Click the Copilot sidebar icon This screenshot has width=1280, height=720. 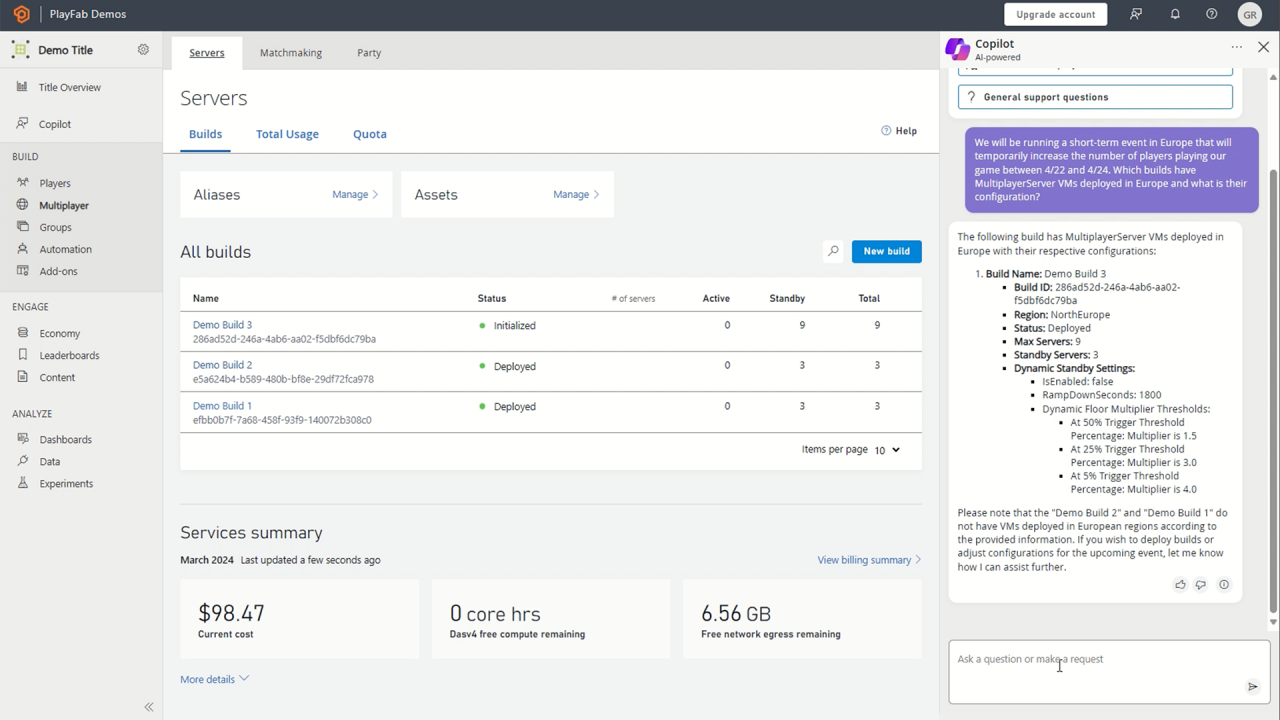point(22,124)
